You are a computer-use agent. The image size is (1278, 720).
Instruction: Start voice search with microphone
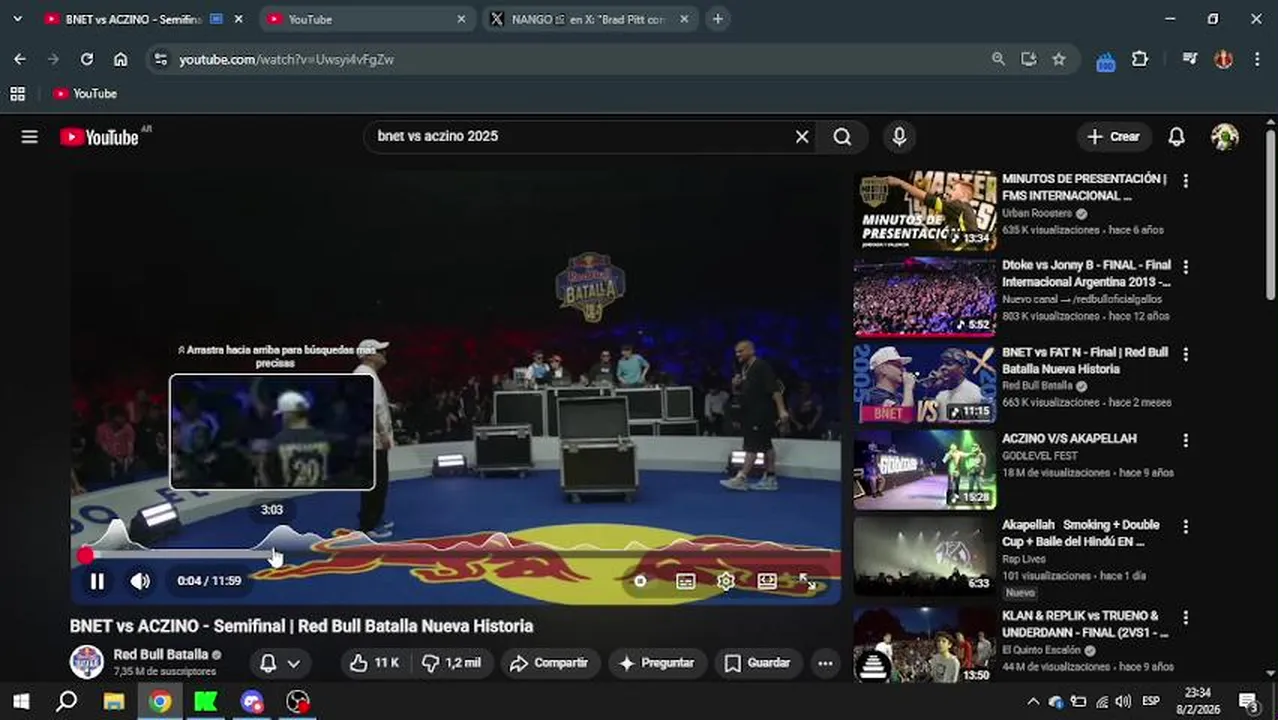click(899, 137)
